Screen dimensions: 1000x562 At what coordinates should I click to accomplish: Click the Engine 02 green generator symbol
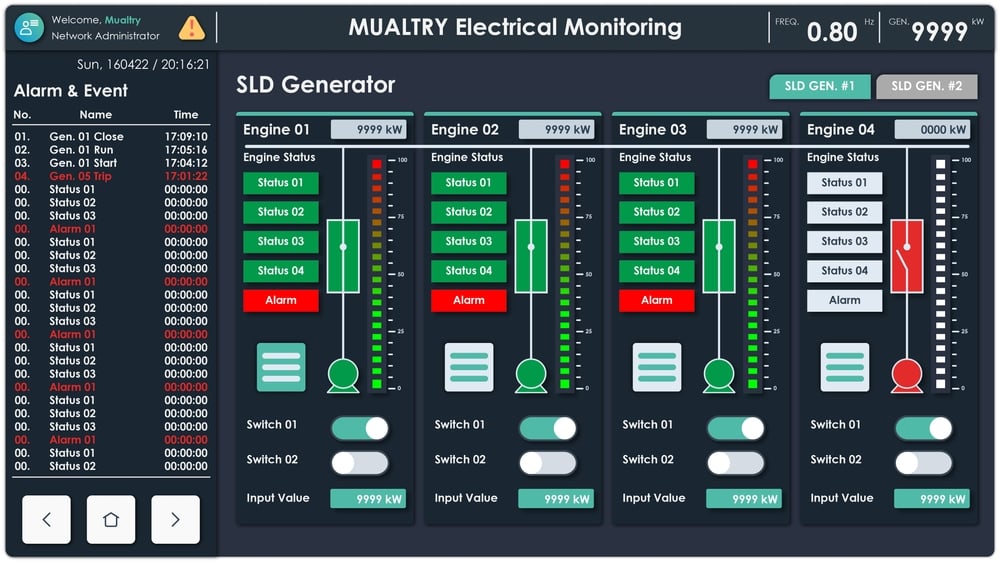pos(531,374)
